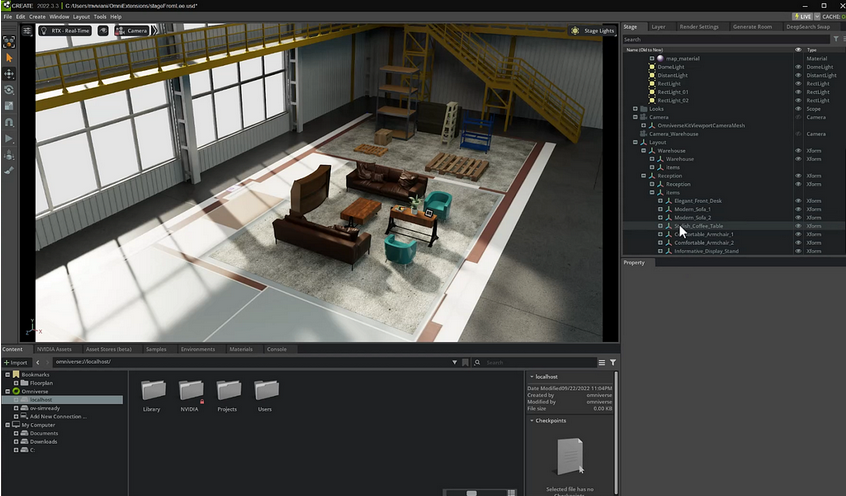The width and height of the screenshot is (846, 496).
Task: Click the Layout xform icon in Stage
Action: (x=643, y=142)
